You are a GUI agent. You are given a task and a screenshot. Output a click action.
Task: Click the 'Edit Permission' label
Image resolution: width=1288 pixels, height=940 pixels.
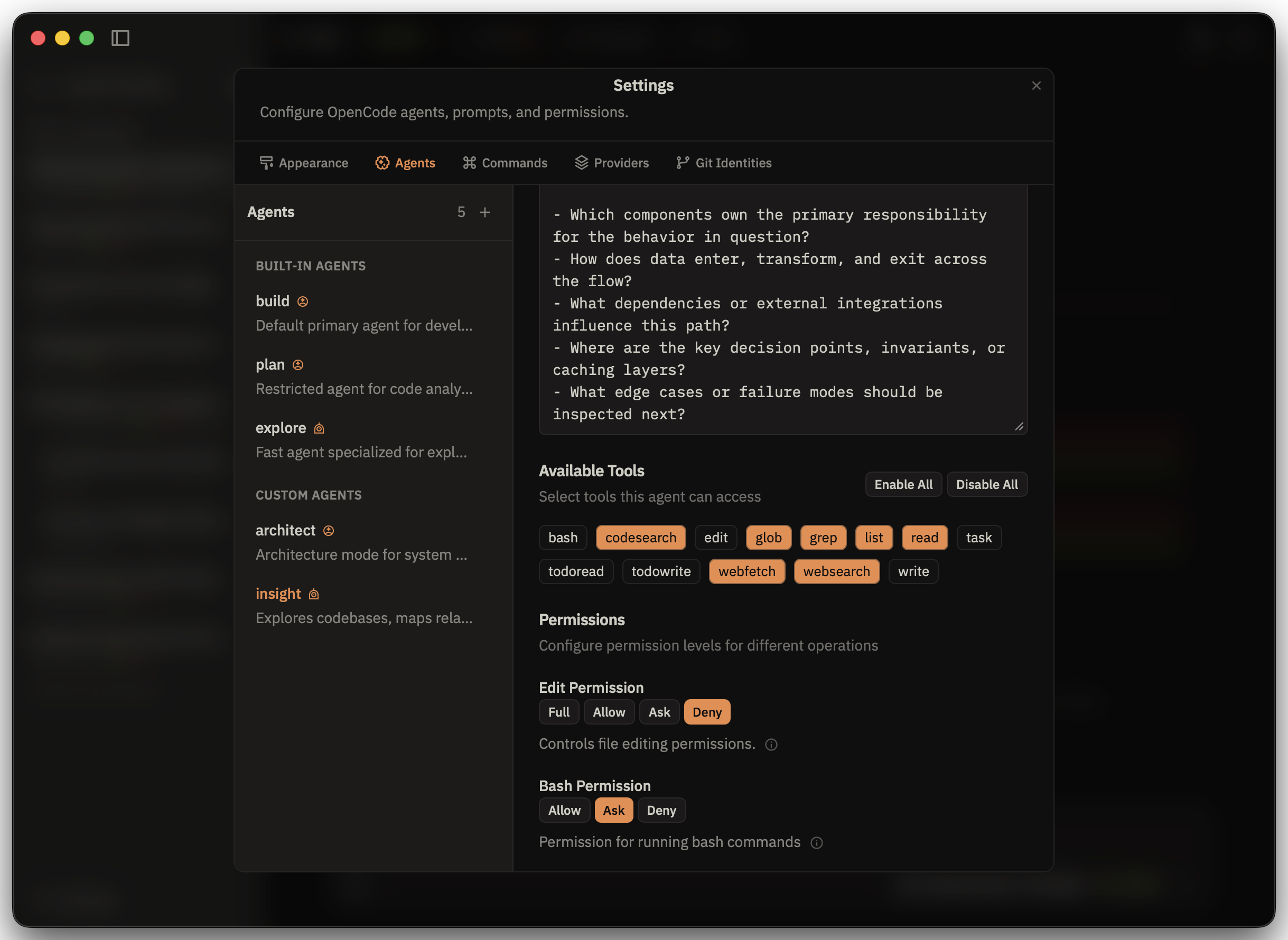(x=591, y=688)
